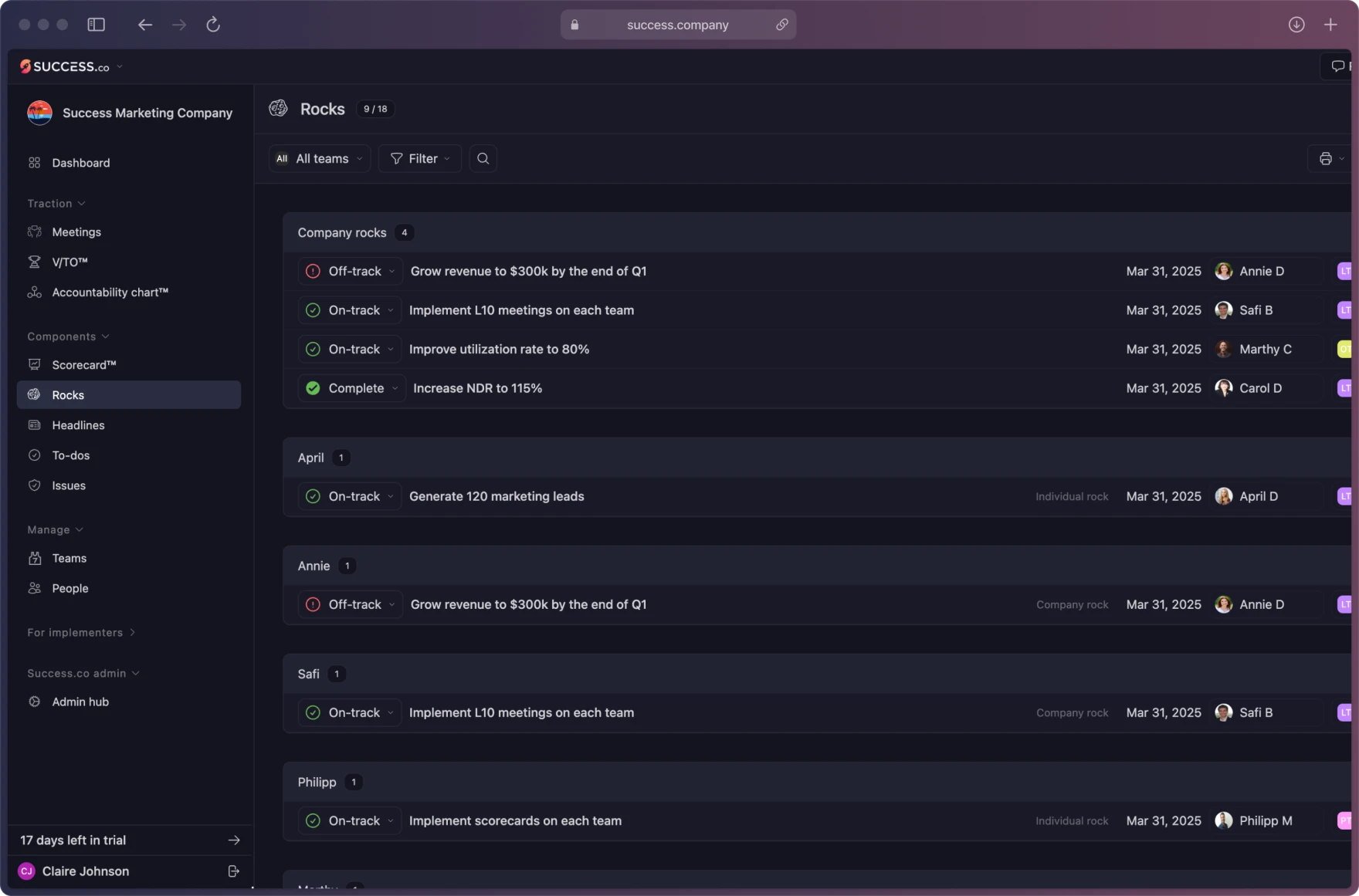
Task: Open the All teams dropdown
Action: click(x=320, y=158)
